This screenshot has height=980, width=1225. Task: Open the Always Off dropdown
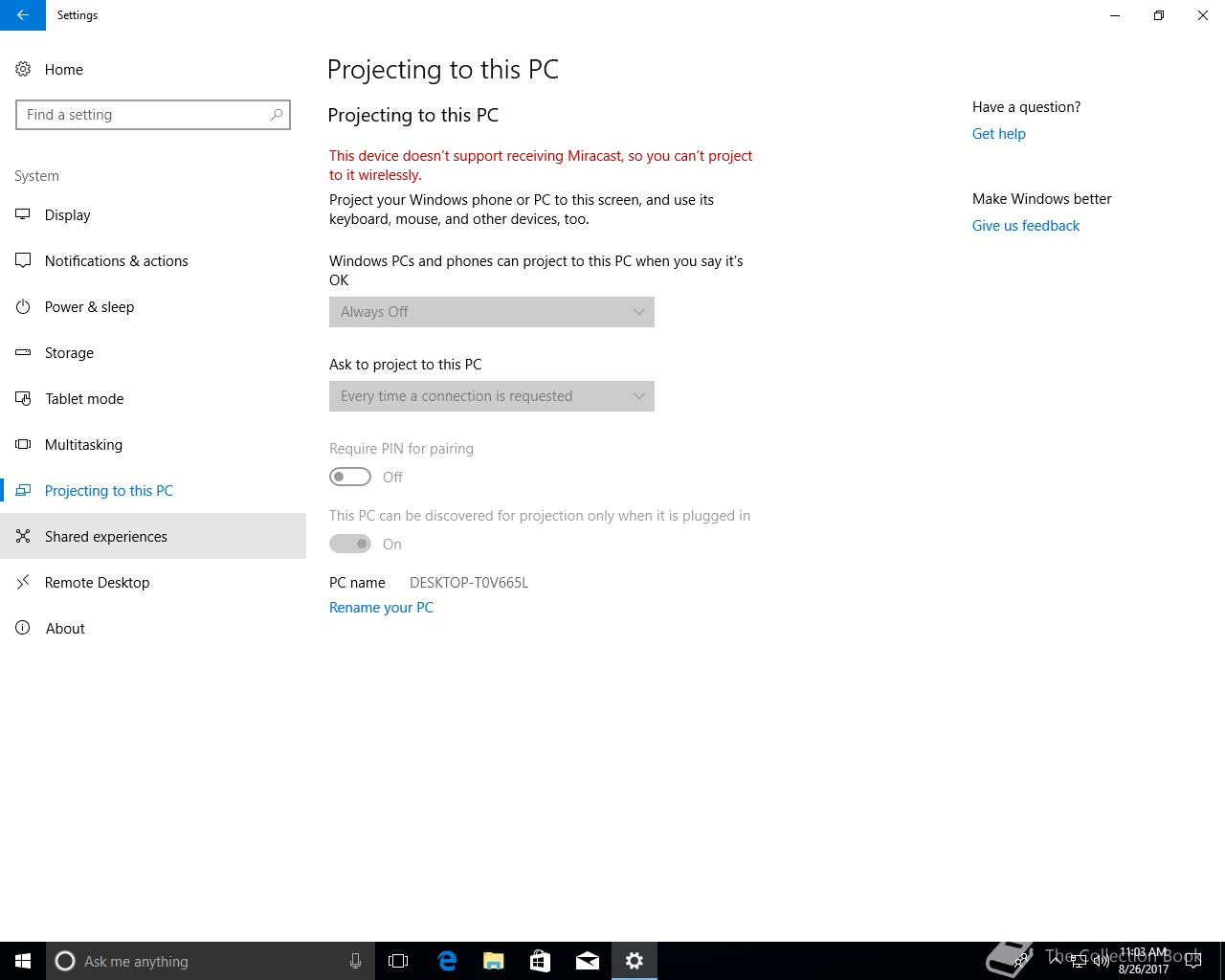coord(492,312)
